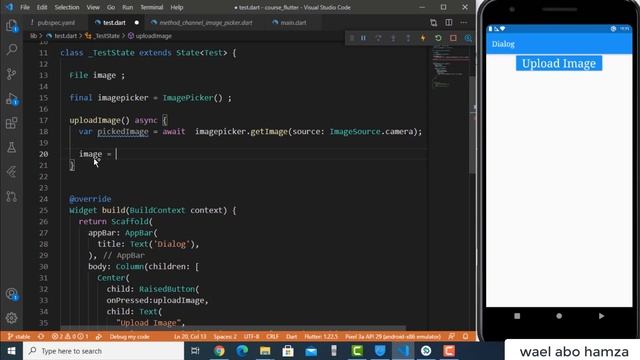This screenshot has width=640, height=360.
Task: Split the editor to the right
Action: click(x=449, y=23)
